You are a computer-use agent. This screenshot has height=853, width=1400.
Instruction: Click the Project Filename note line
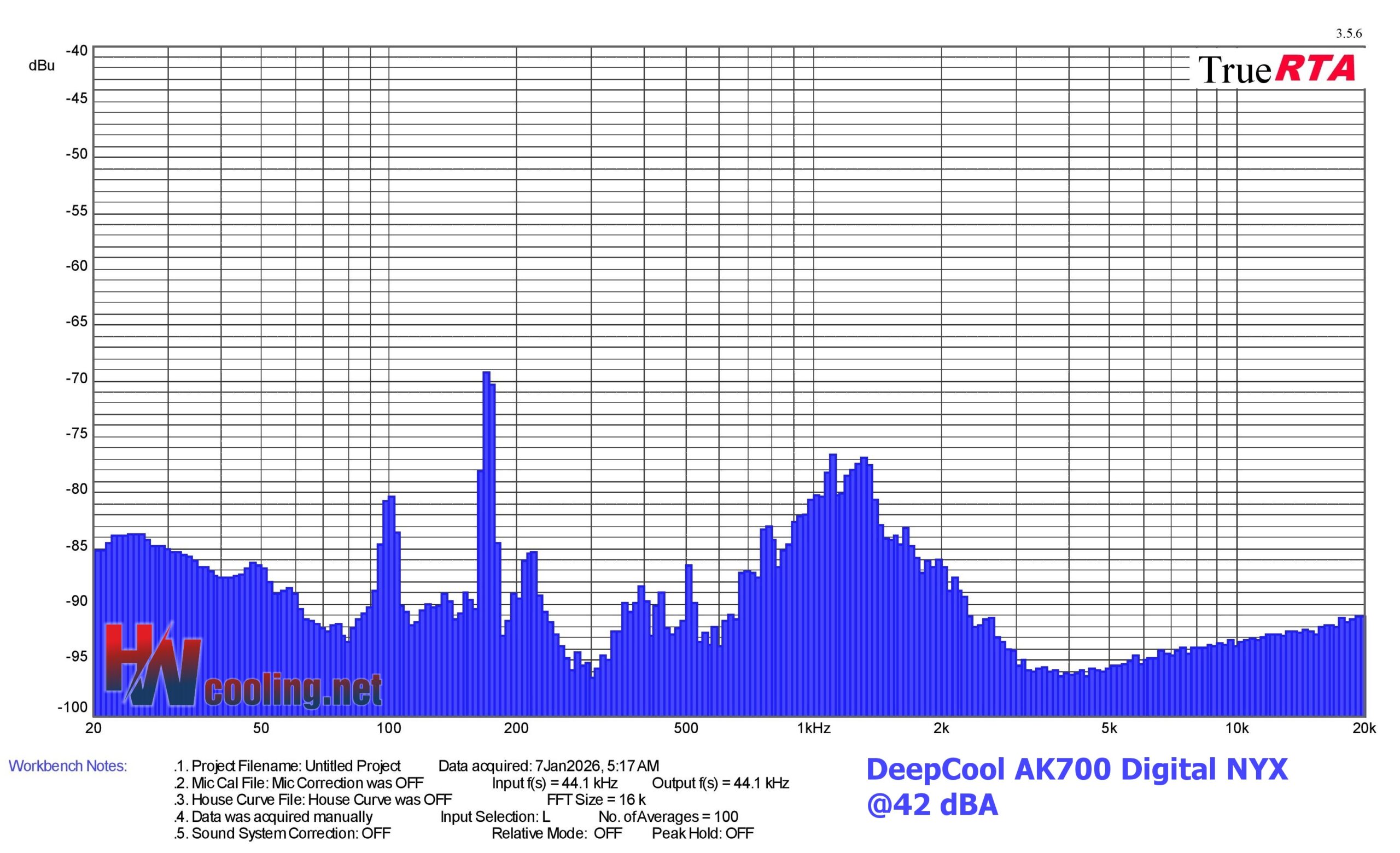287,766
